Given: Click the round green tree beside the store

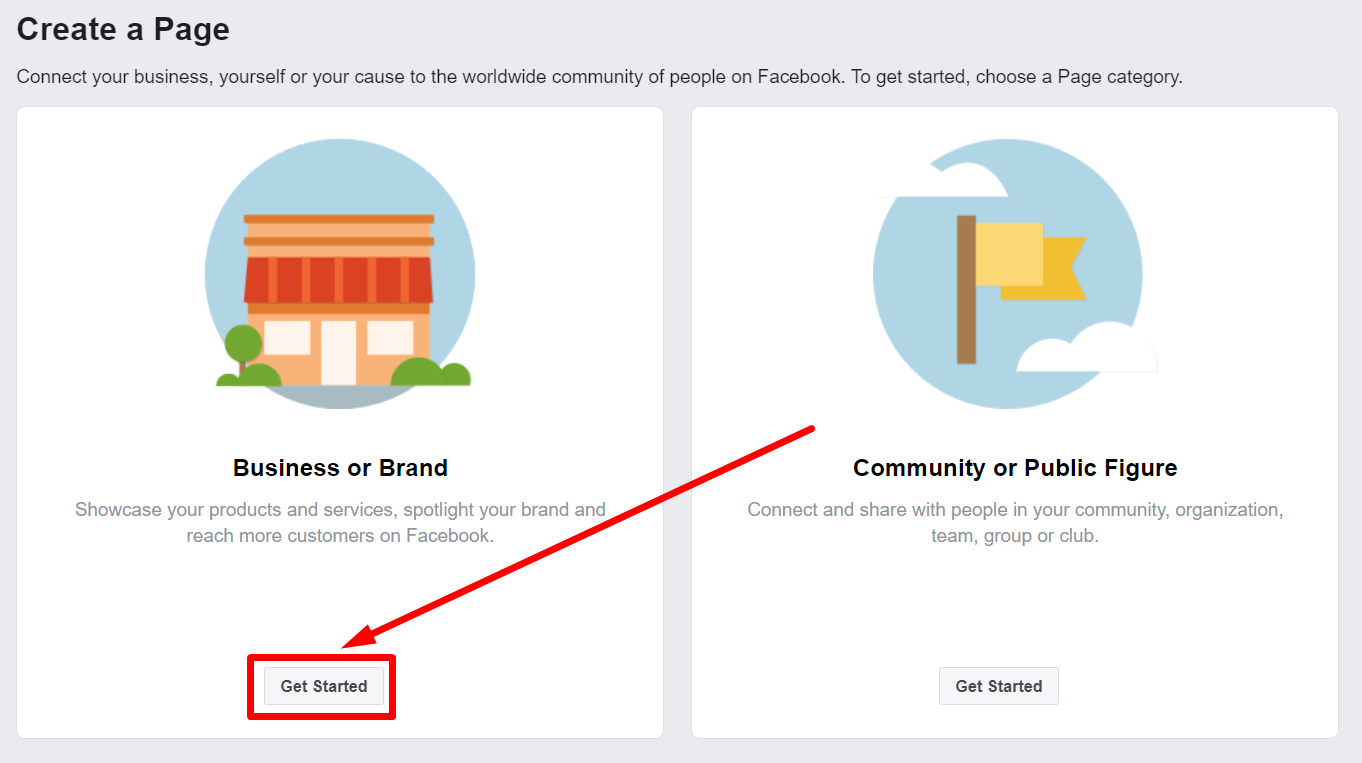Looking at the screenshot, I should click(x=242, y=344).
